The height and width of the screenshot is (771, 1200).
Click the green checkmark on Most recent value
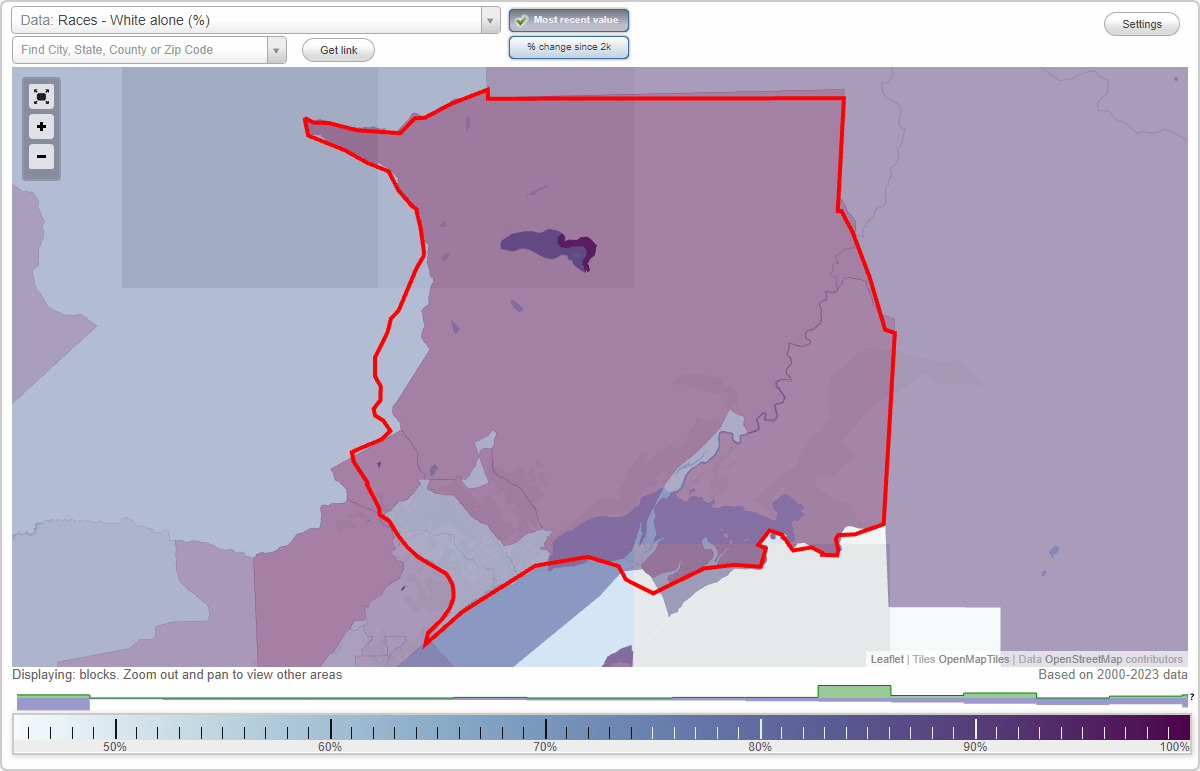pyautogui.click(x=521, y=19)
